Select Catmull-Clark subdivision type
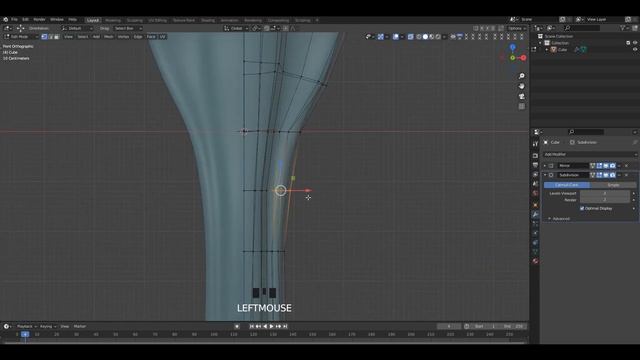Screen dimensions: 640x360 point(567,185)
